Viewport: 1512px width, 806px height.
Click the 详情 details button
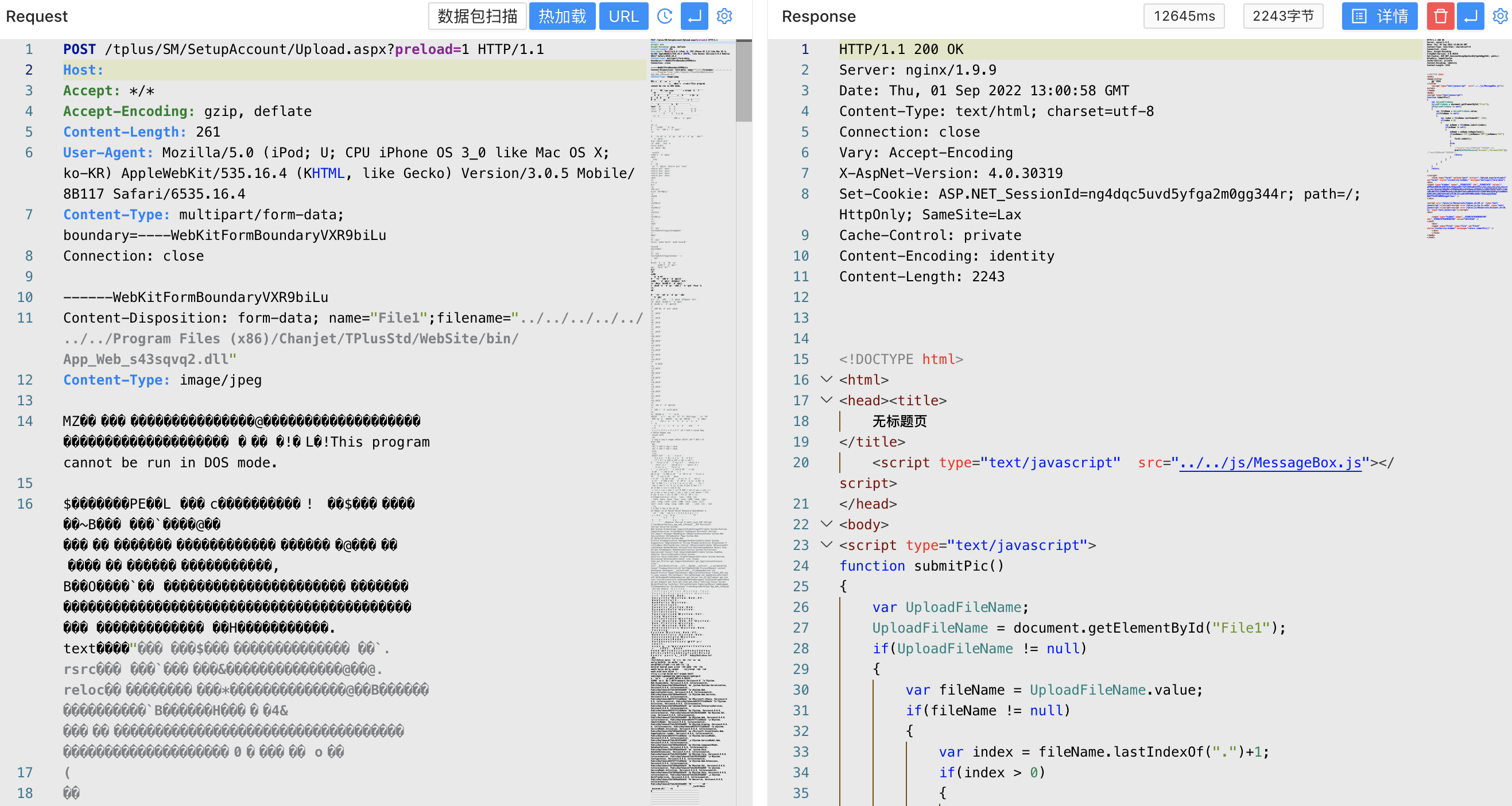[x=1379, y=16]
